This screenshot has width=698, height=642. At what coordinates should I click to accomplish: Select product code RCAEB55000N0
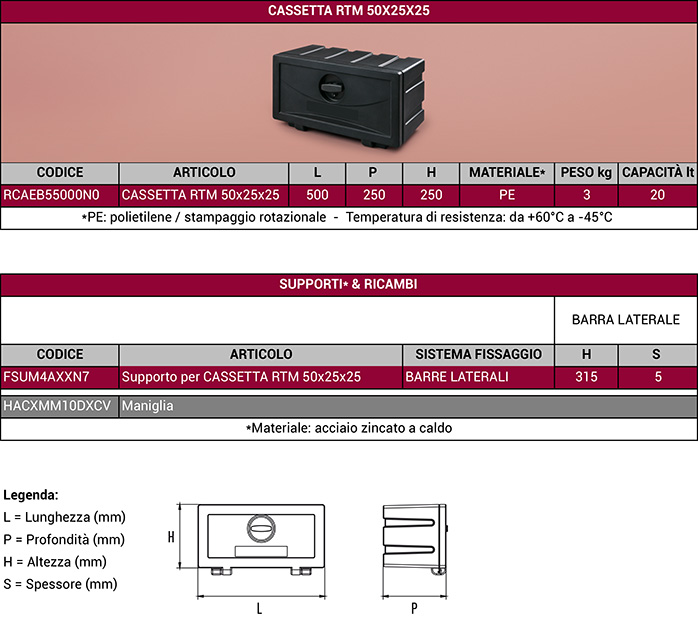52,195
